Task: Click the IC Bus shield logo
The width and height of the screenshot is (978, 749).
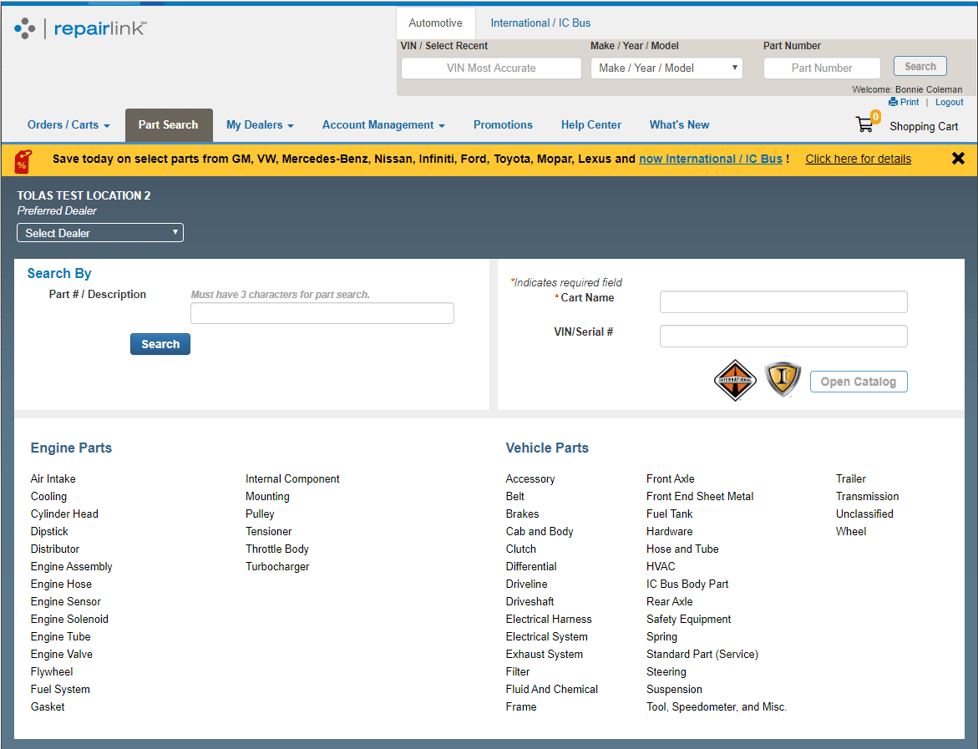Action: (783, 379)
